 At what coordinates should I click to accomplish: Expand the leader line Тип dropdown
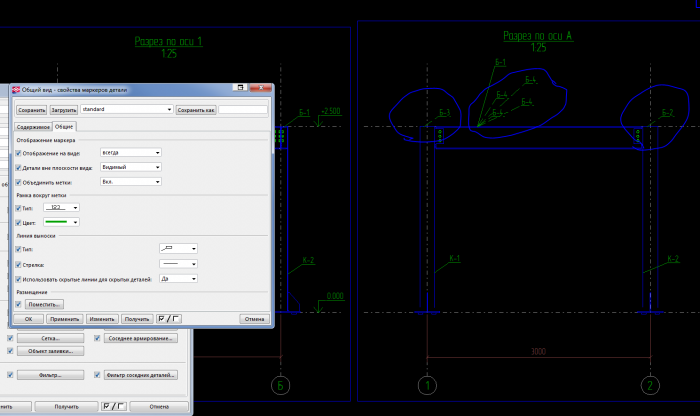(x=178, y=249)
